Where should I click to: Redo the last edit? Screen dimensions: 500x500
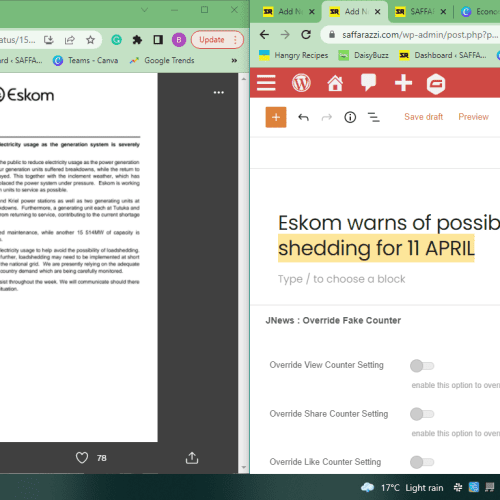(327, 117)
